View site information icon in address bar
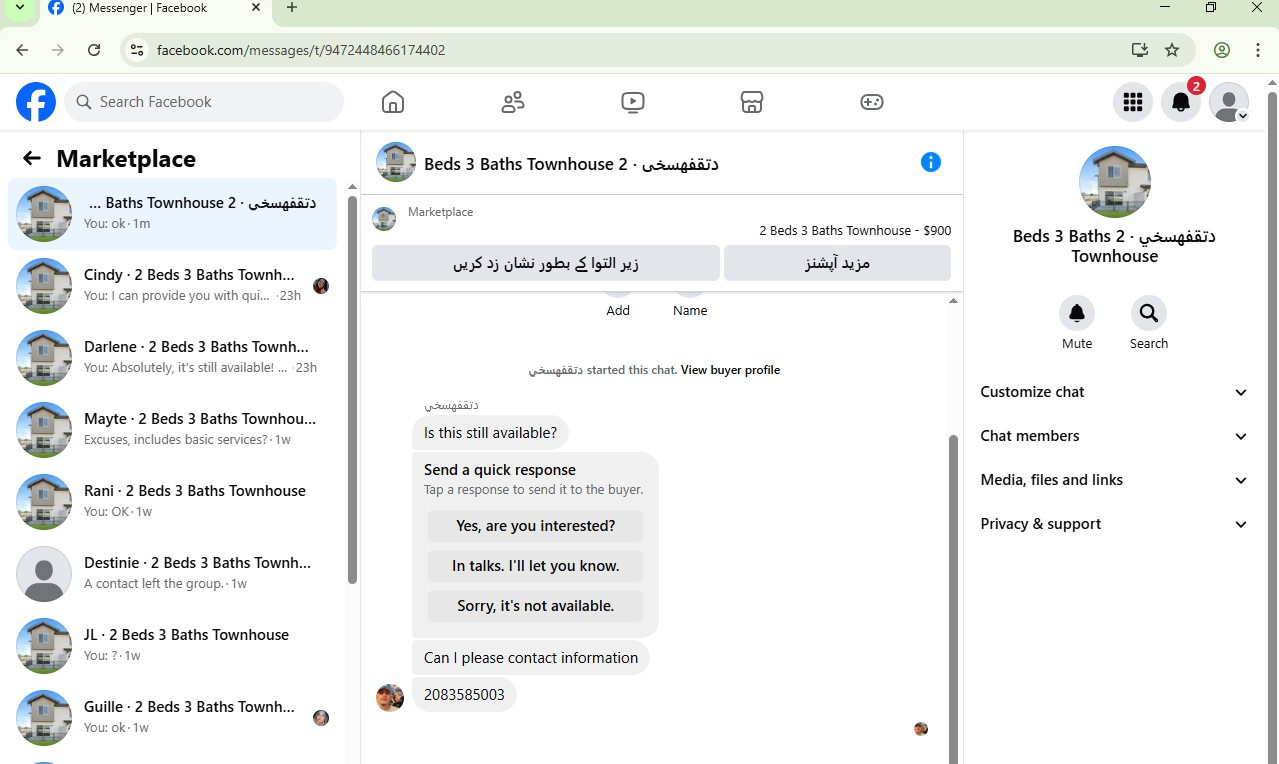The height and width of the screenshot is (764, 1279). click(137, 50)
